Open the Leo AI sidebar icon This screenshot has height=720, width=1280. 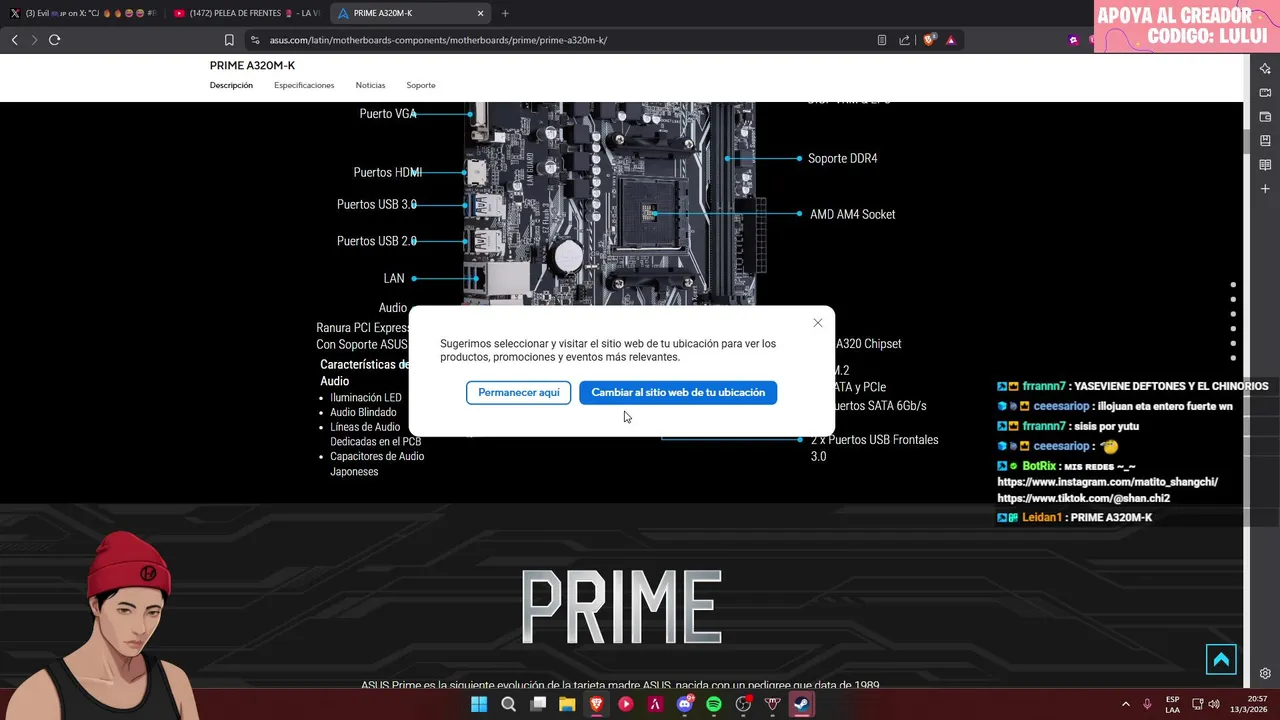click(x=1265, y=68)
